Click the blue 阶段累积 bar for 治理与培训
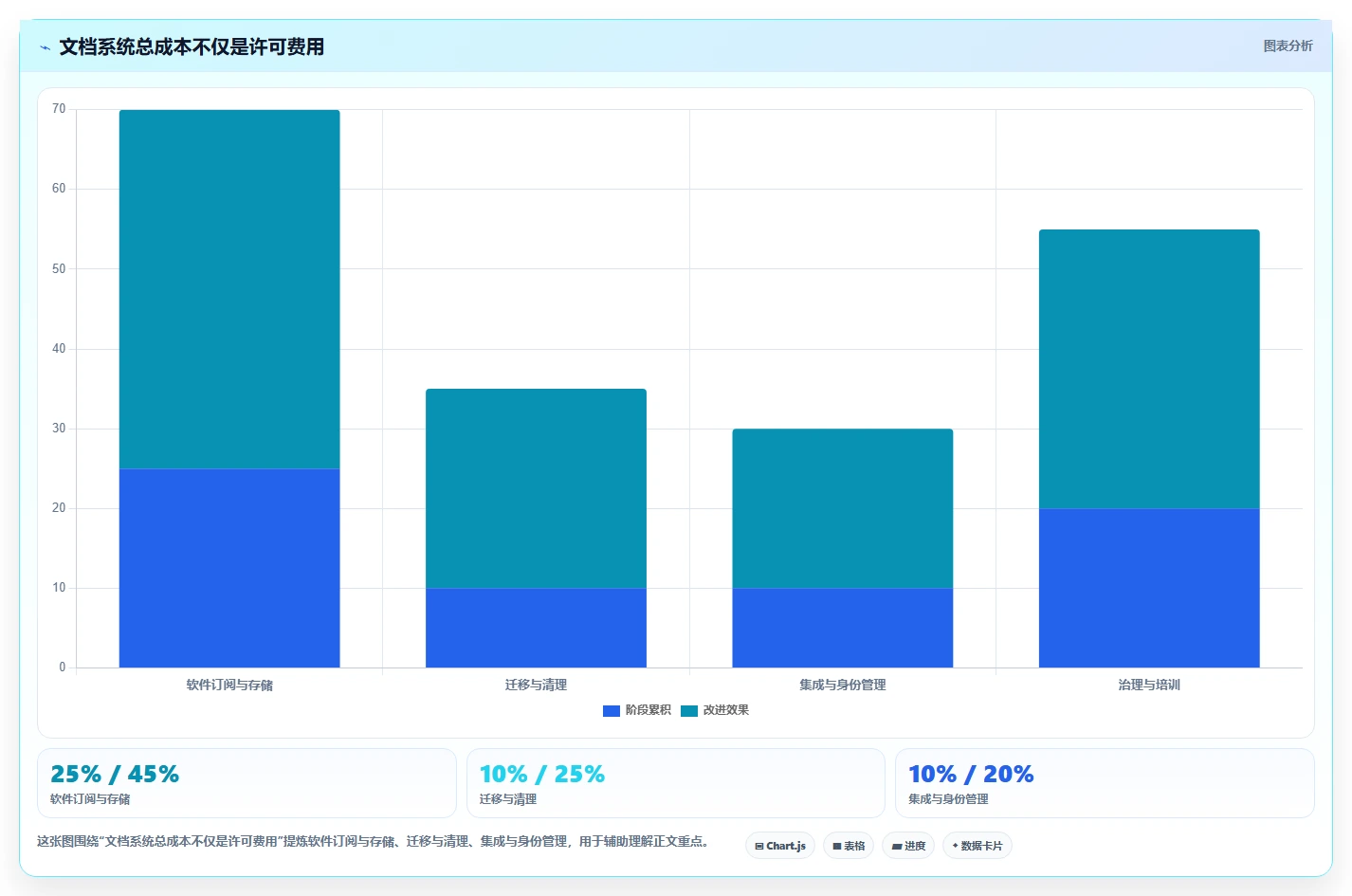 (1149, 588)
